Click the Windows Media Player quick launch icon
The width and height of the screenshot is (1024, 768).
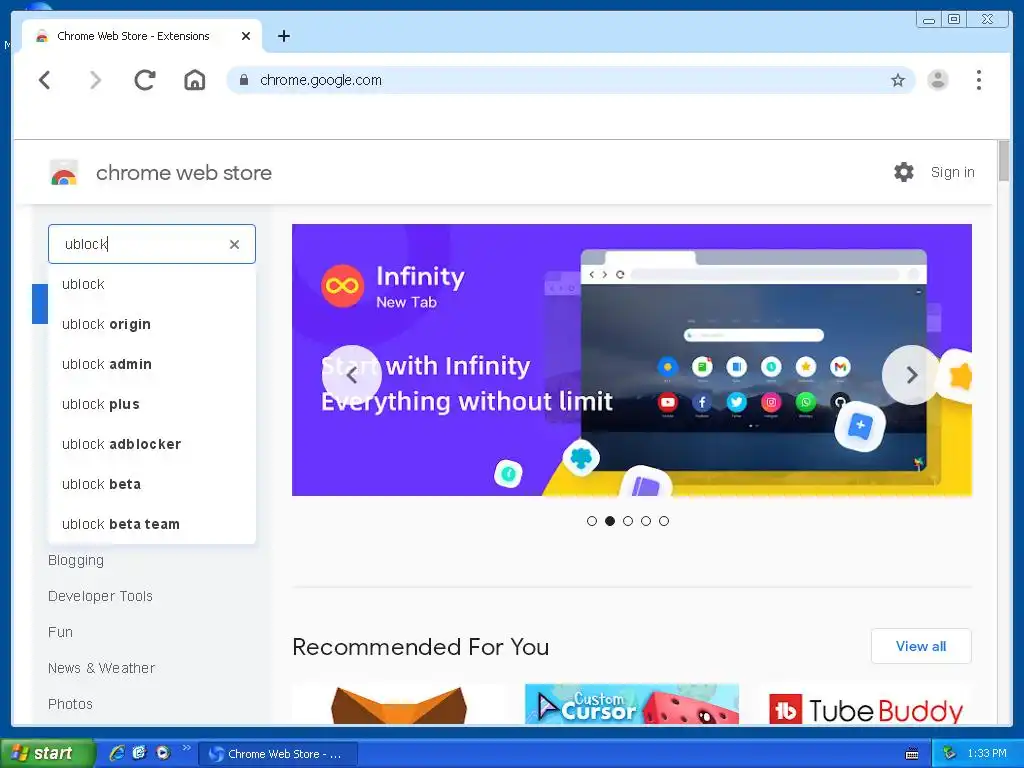click(163, 753)
